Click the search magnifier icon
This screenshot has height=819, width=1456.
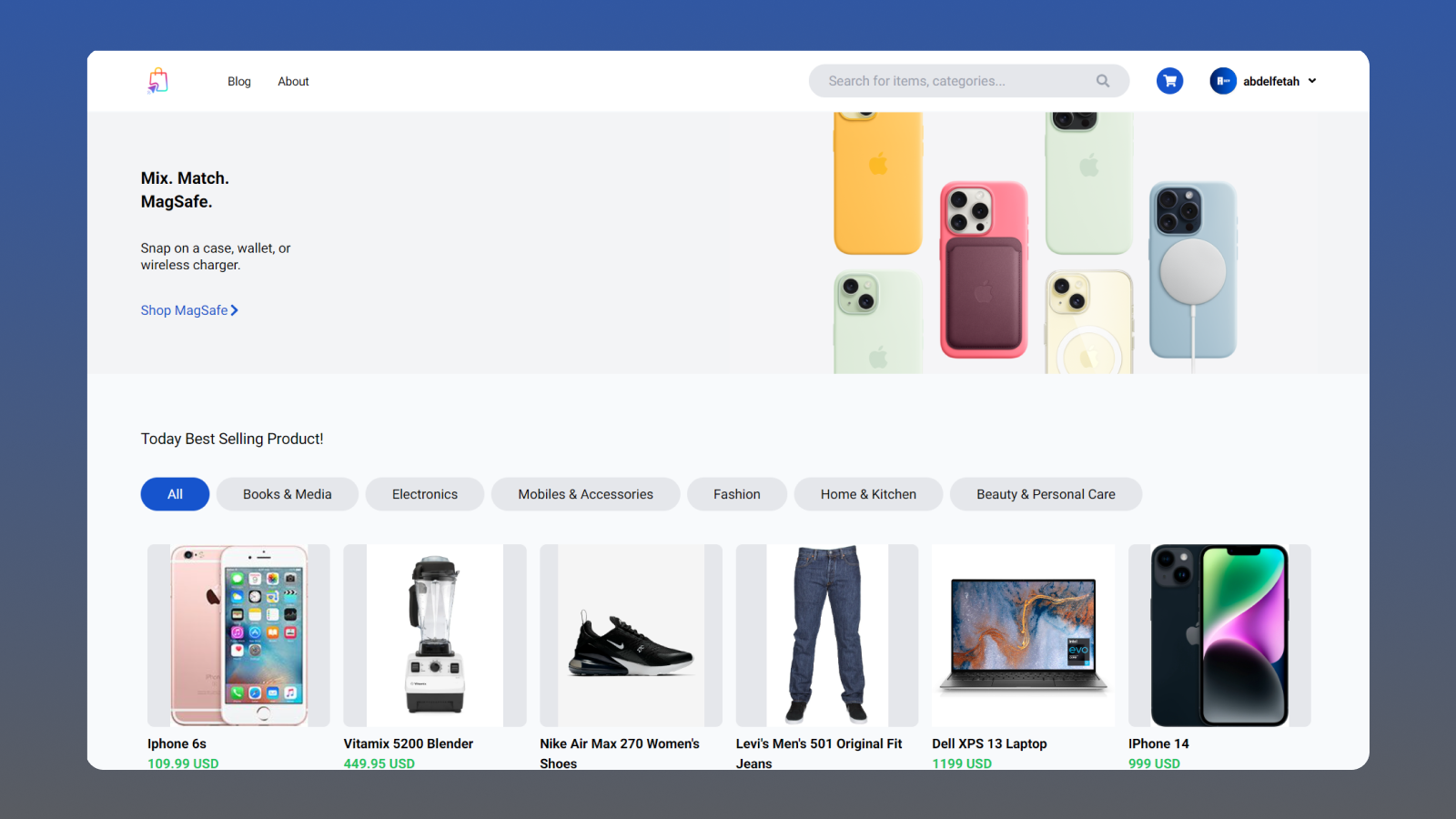coord(1103,81)
